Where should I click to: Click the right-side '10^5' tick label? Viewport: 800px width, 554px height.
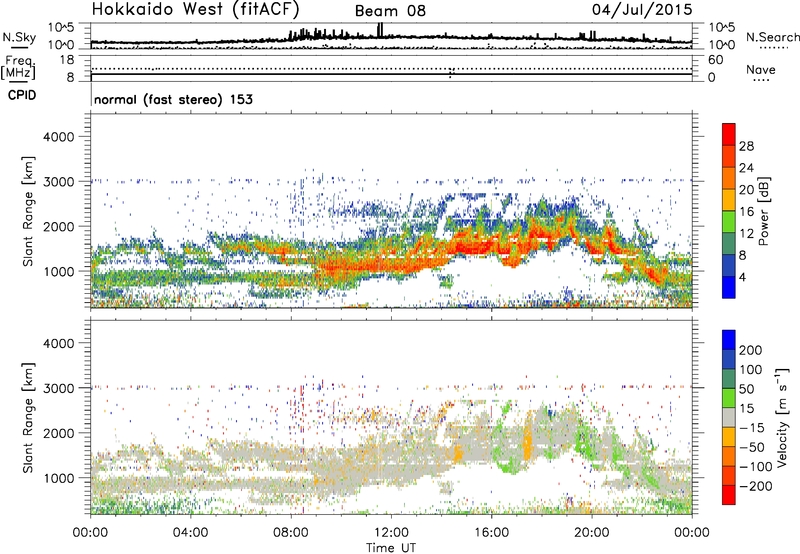[721, 28]
